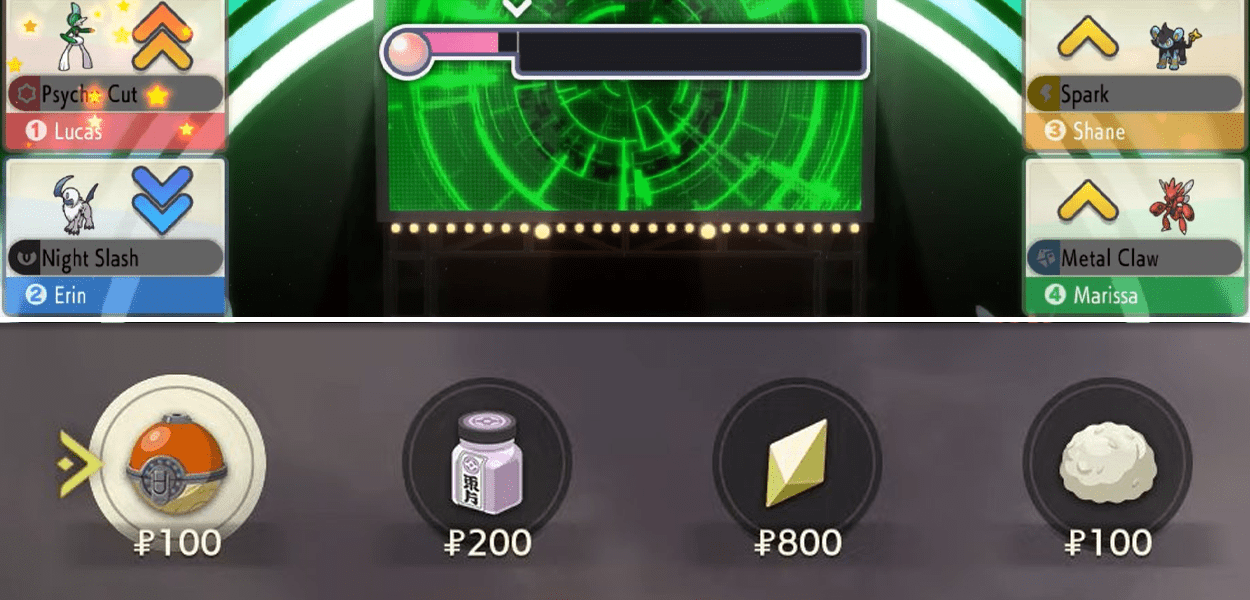Image resolution: width=1250 pixels, height=600 pixels.
Task: Click the Luxray sprite on Shane's card
Action: pos(1171,44)
